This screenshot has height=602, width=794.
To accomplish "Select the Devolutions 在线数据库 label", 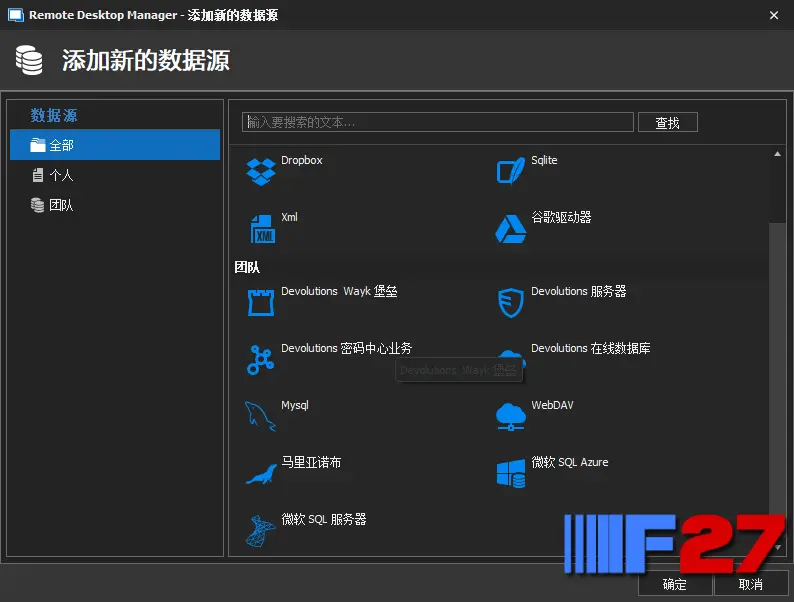I will pyautogui.click(x=591, y=348).
